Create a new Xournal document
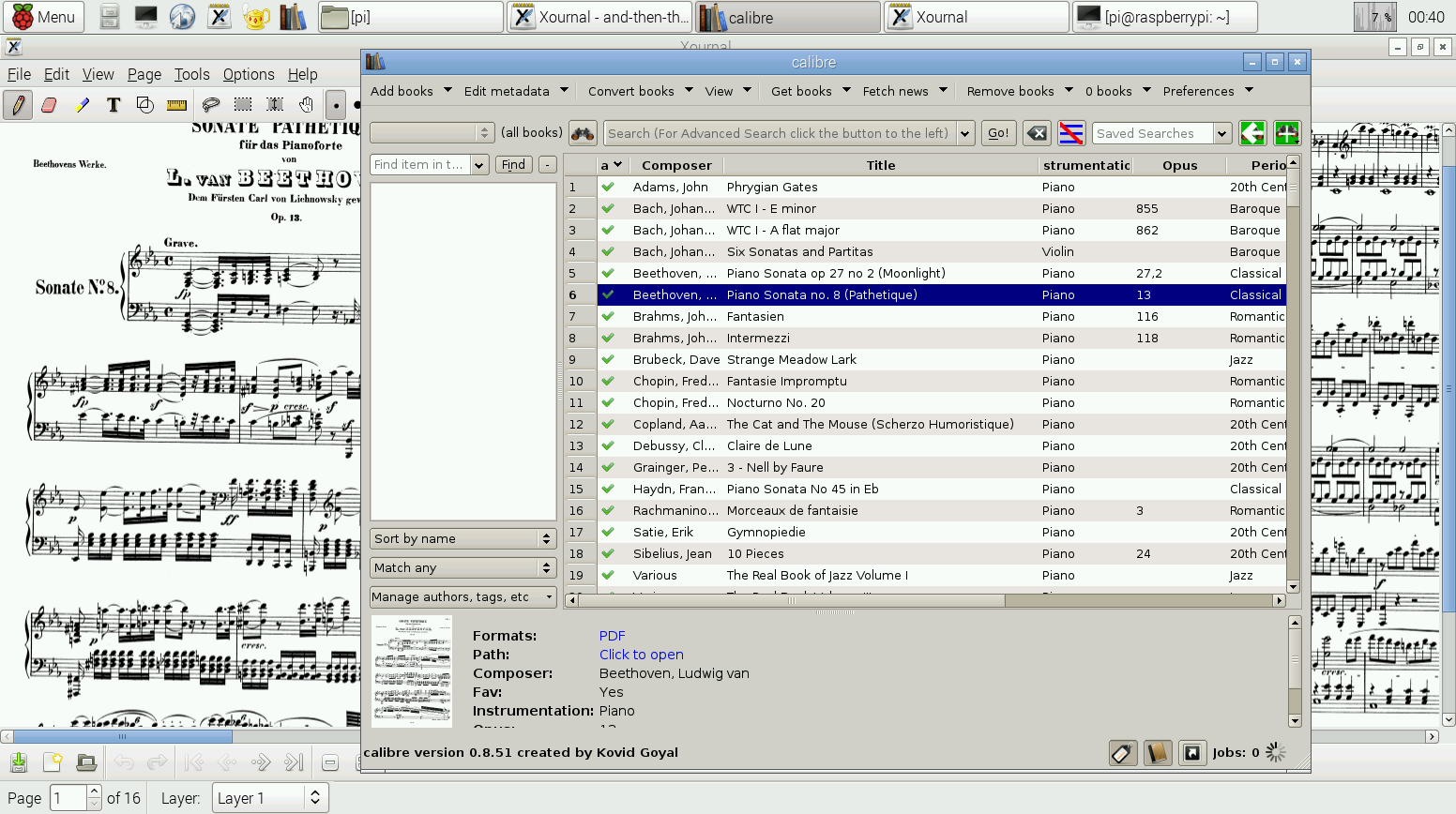The height and width of the screenshot is (814, 1456). [53, 762]
